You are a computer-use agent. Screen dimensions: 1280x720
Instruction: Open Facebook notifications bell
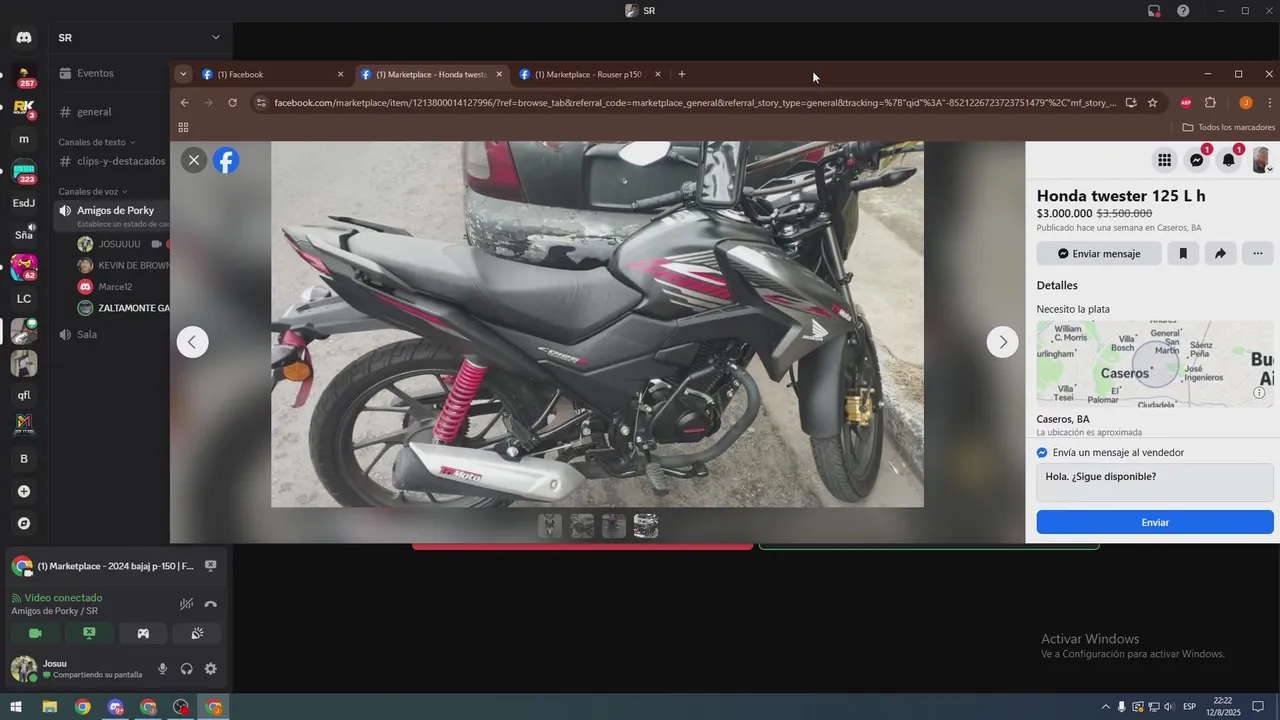pos(1229,160)
